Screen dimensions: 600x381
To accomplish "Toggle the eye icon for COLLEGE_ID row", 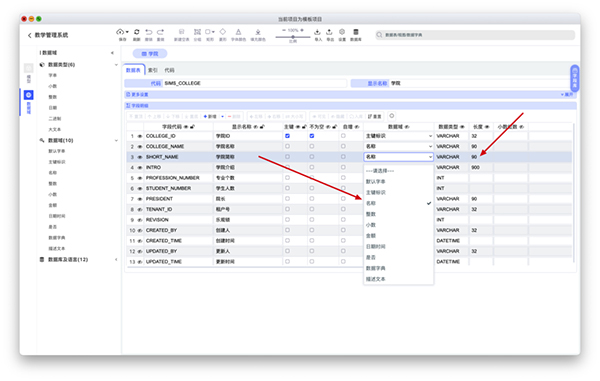I will pyautogui.click(x=140, y=136).
